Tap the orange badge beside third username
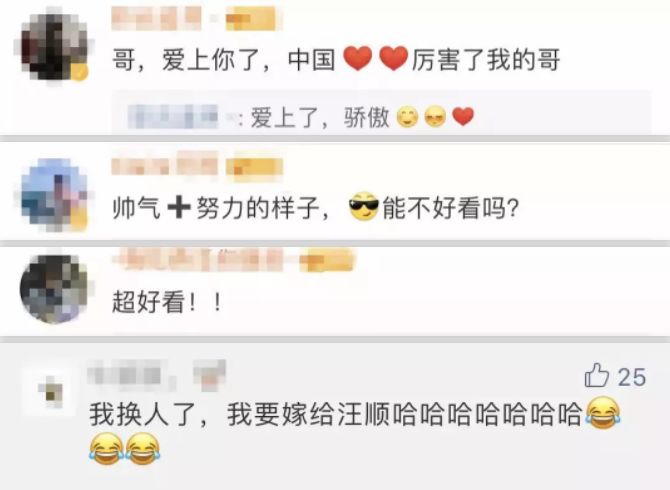The image size is (670, 490). [327, 260]
